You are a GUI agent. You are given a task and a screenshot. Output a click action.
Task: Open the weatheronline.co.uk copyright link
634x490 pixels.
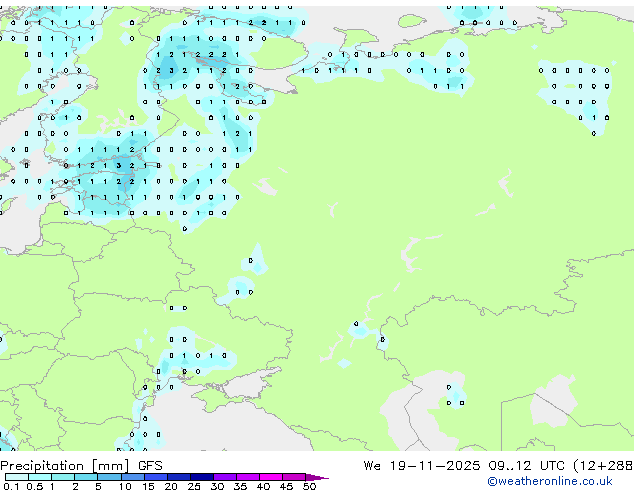pos(549,481)
